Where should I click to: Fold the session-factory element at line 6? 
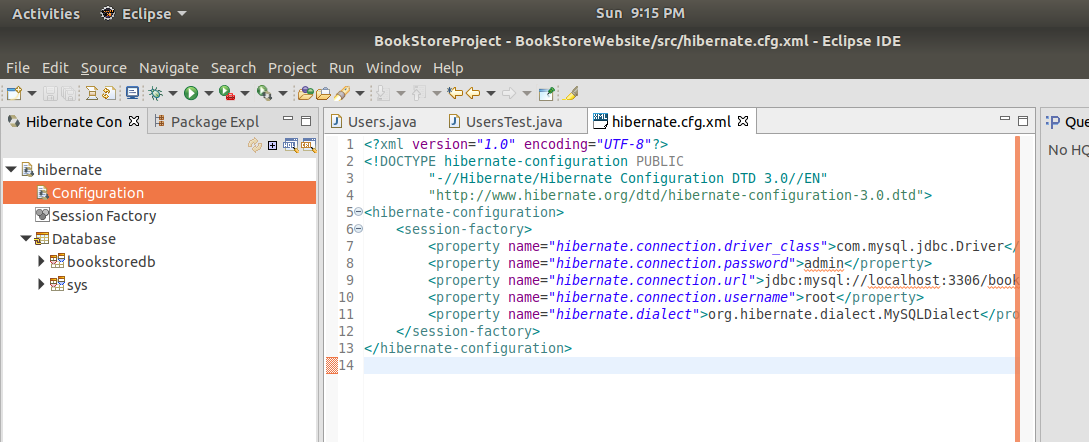(x=358, y=229)
